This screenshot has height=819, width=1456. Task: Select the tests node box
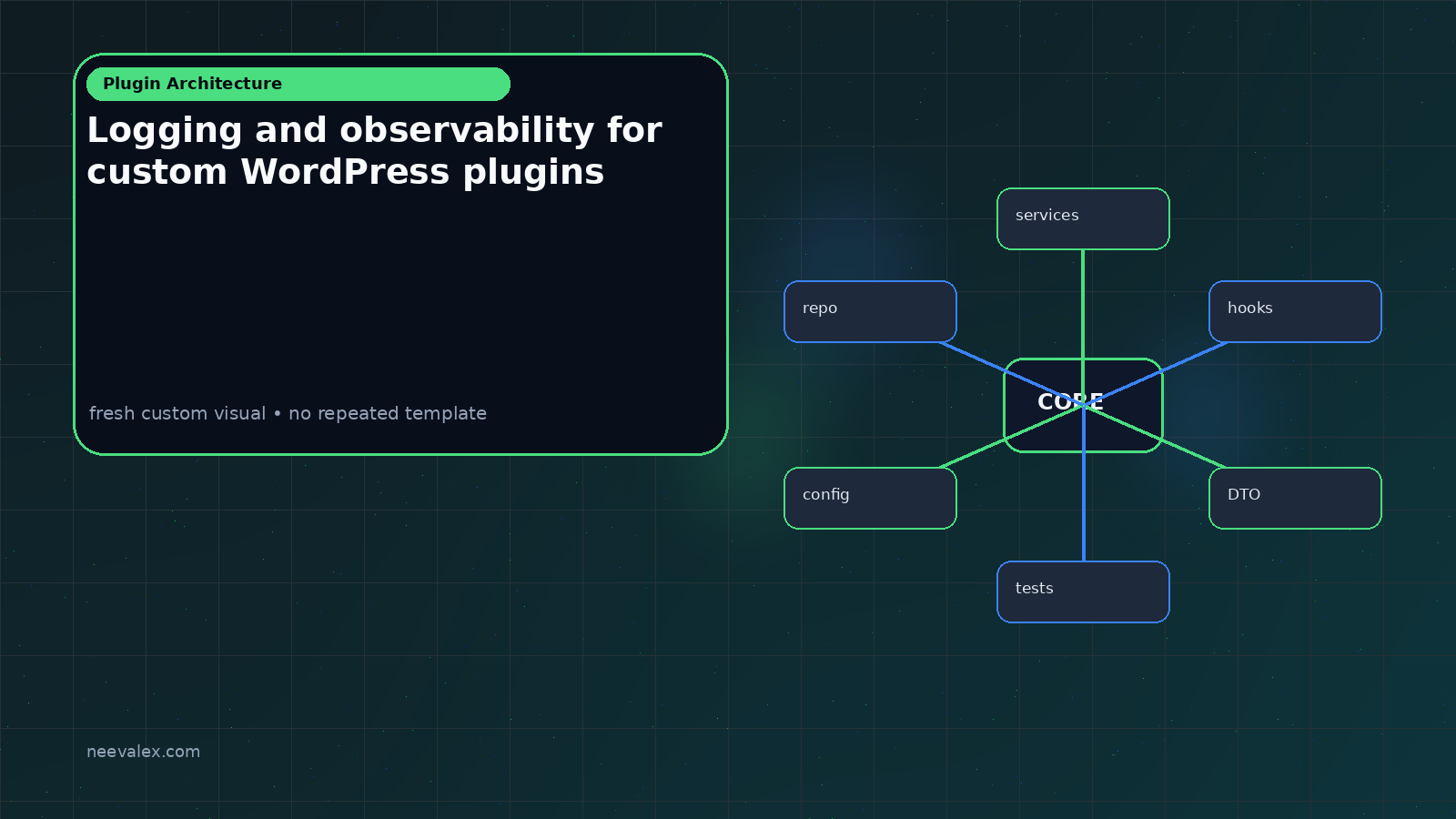pos(1083,591)
